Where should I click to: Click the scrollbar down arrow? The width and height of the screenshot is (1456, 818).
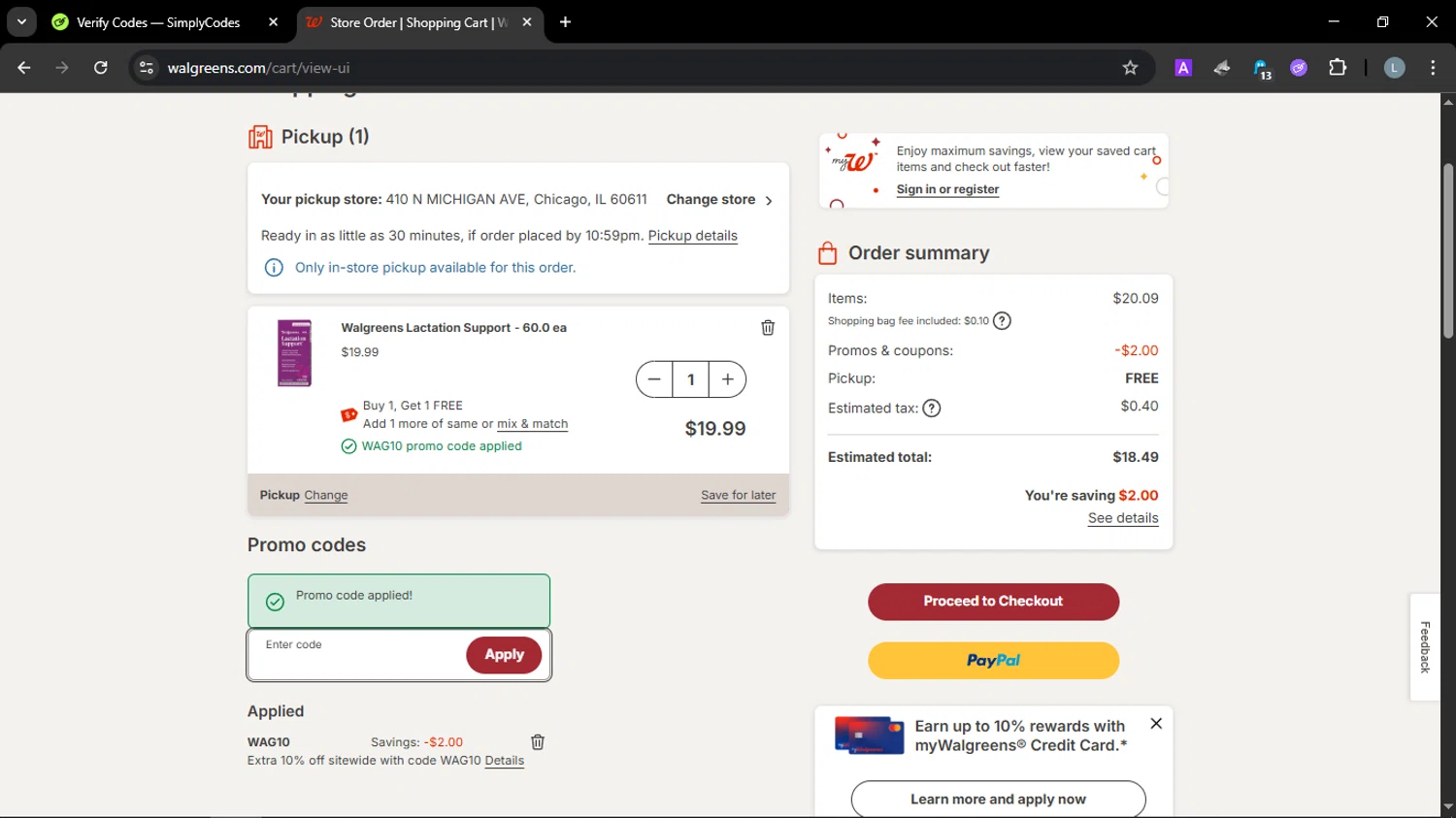tap(1448, 807)
